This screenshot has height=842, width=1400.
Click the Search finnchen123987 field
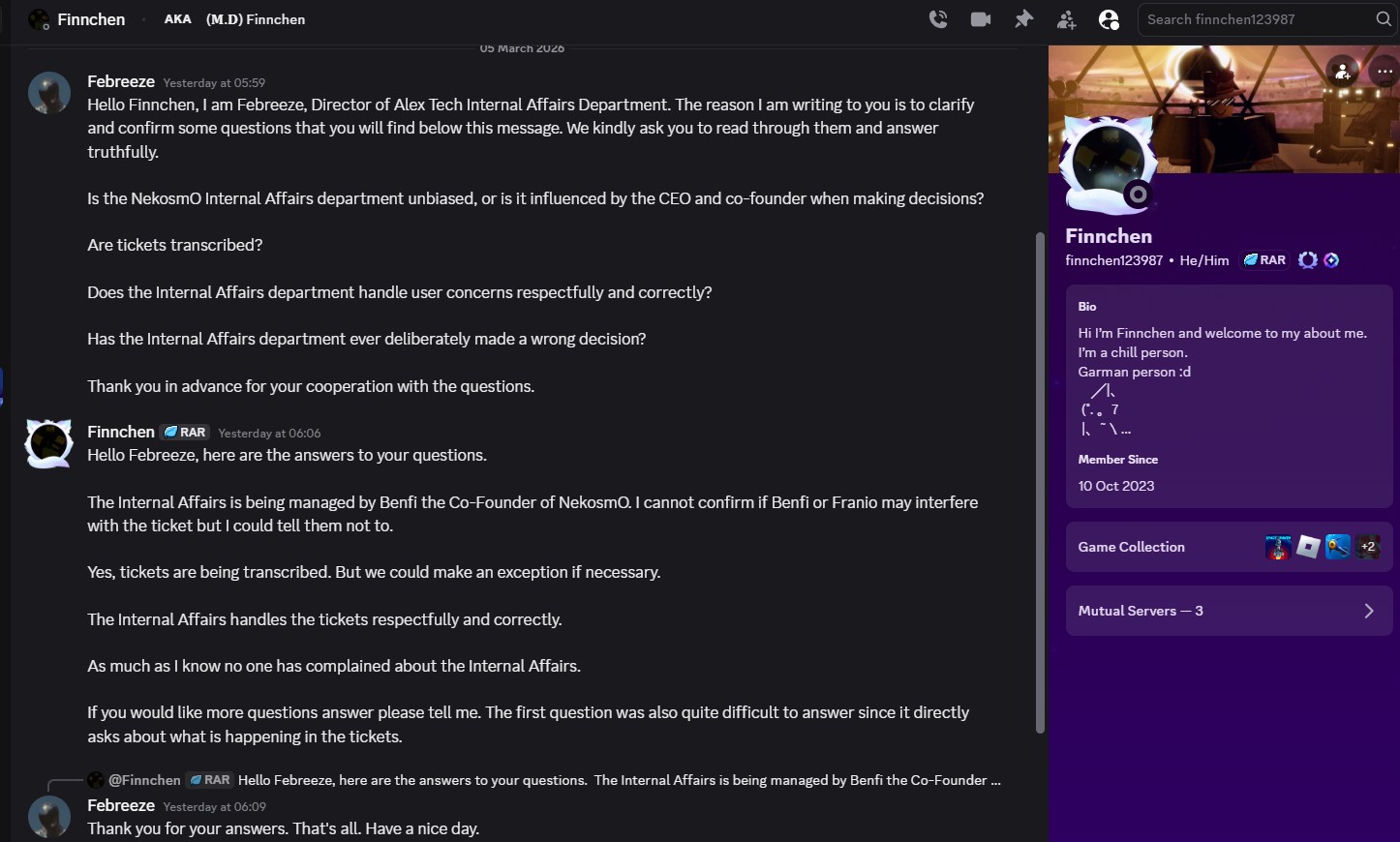click(x=1254, y=19)
